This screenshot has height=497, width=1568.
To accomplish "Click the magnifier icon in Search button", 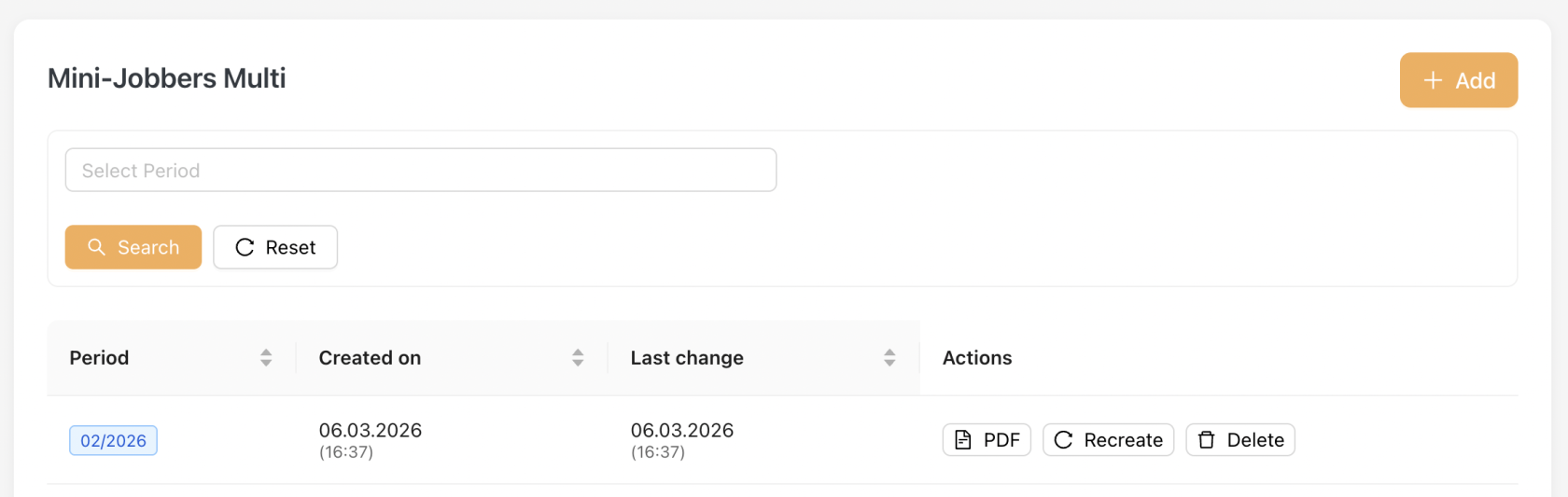I will tap(96, 247).
